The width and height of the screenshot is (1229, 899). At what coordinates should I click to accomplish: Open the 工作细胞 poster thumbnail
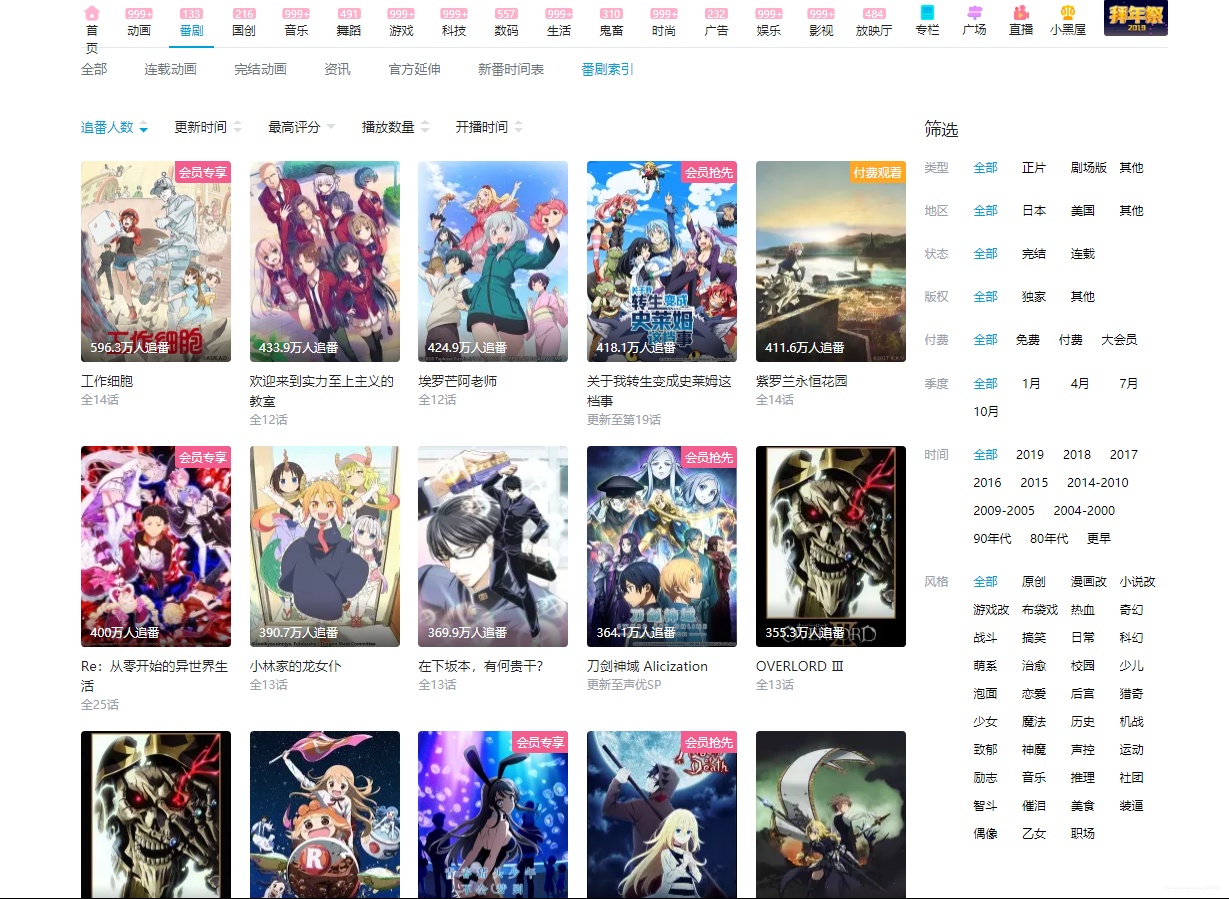click(156, 262)
